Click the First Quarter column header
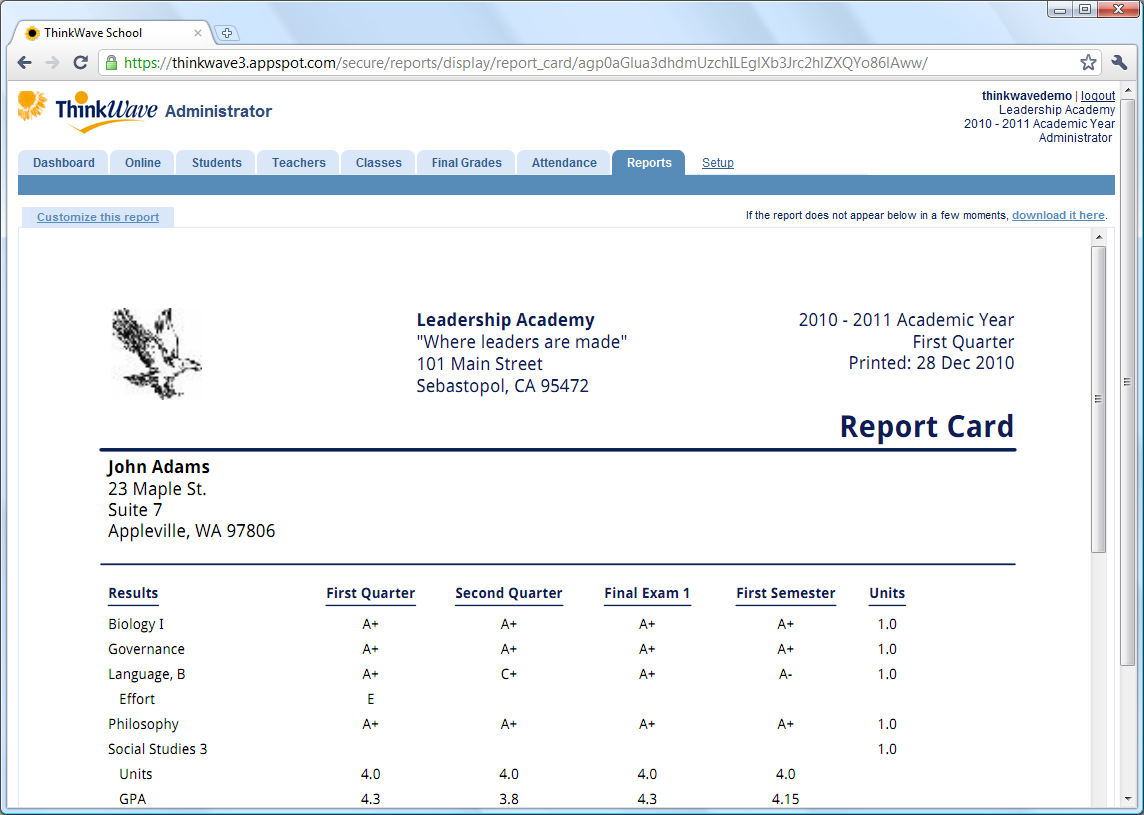The height and width of the screenshot is (815, 1144). tap(371, 593)
